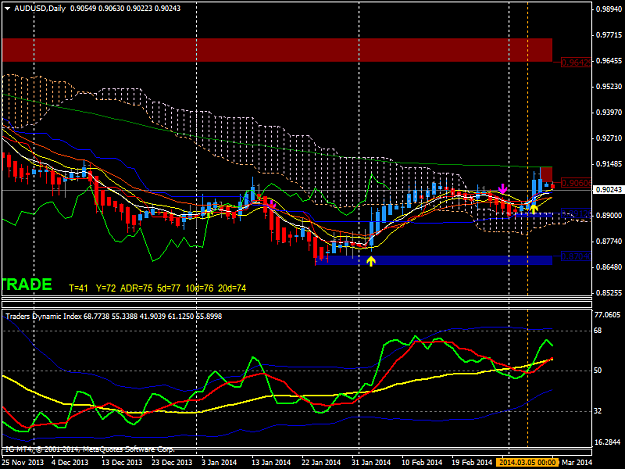Click the 0.85255 price scale value
Image resolution: width=625 pixels, height=469 pixels.
609,293
